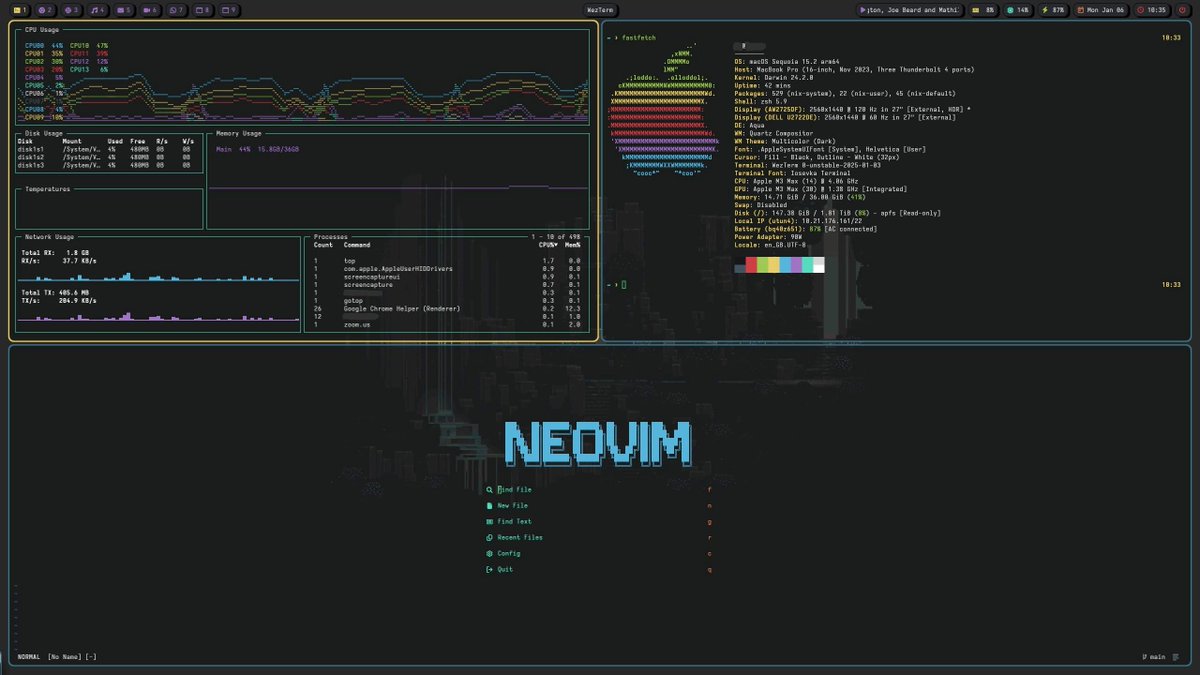The image size is (1200, 675).
Task: Click the magnifier icon beside Find File
Action: (x=489, y=490)
